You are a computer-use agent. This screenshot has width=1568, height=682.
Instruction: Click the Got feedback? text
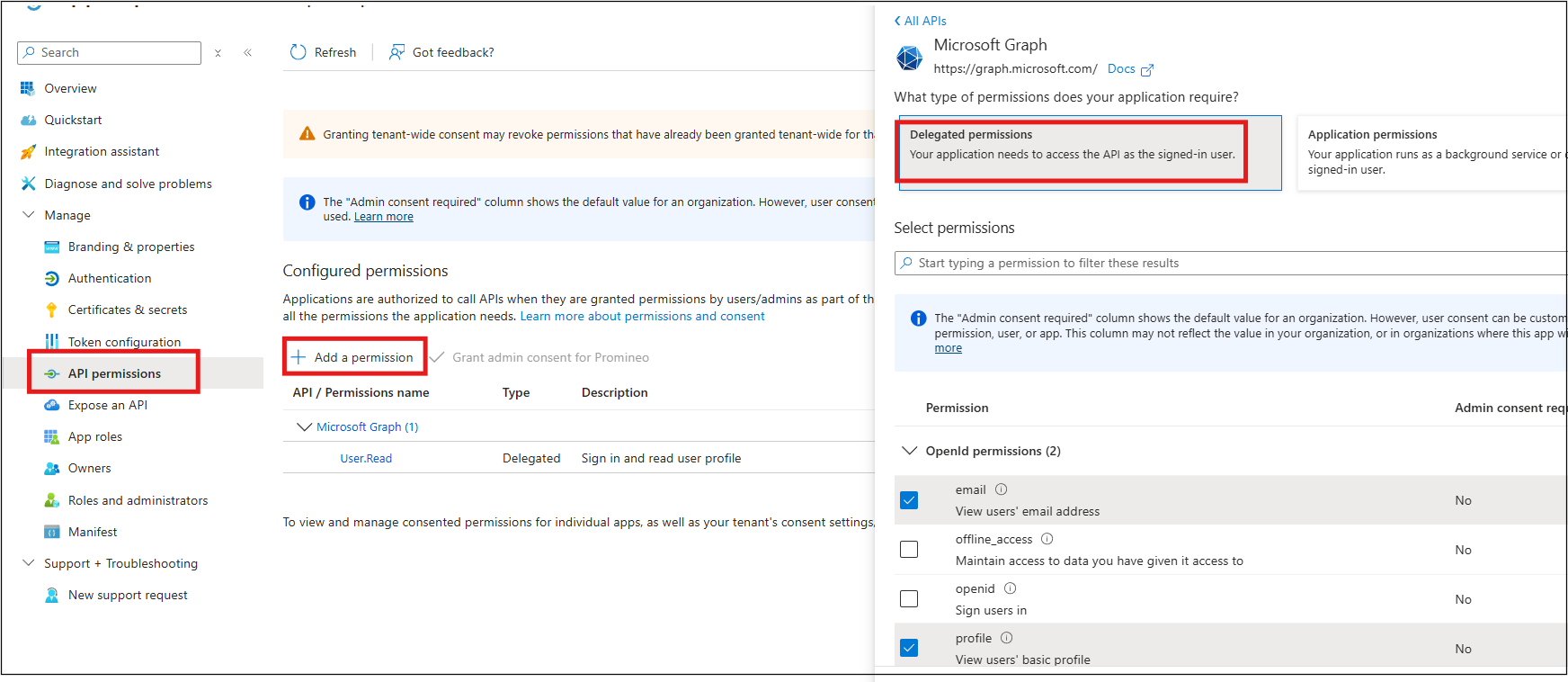453,52
